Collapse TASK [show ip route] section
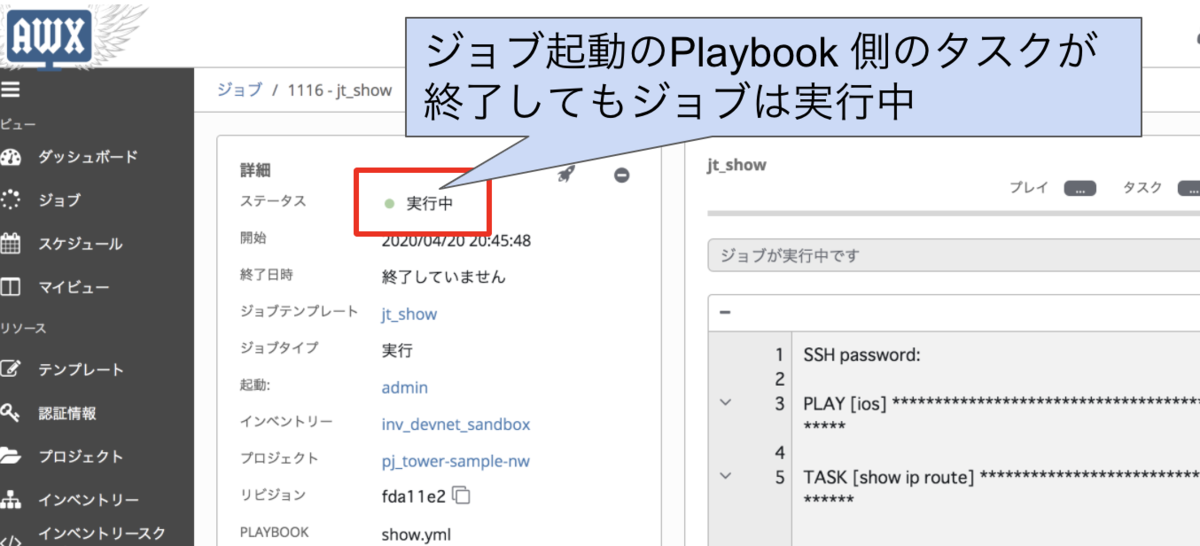 [x=725, y=476]
